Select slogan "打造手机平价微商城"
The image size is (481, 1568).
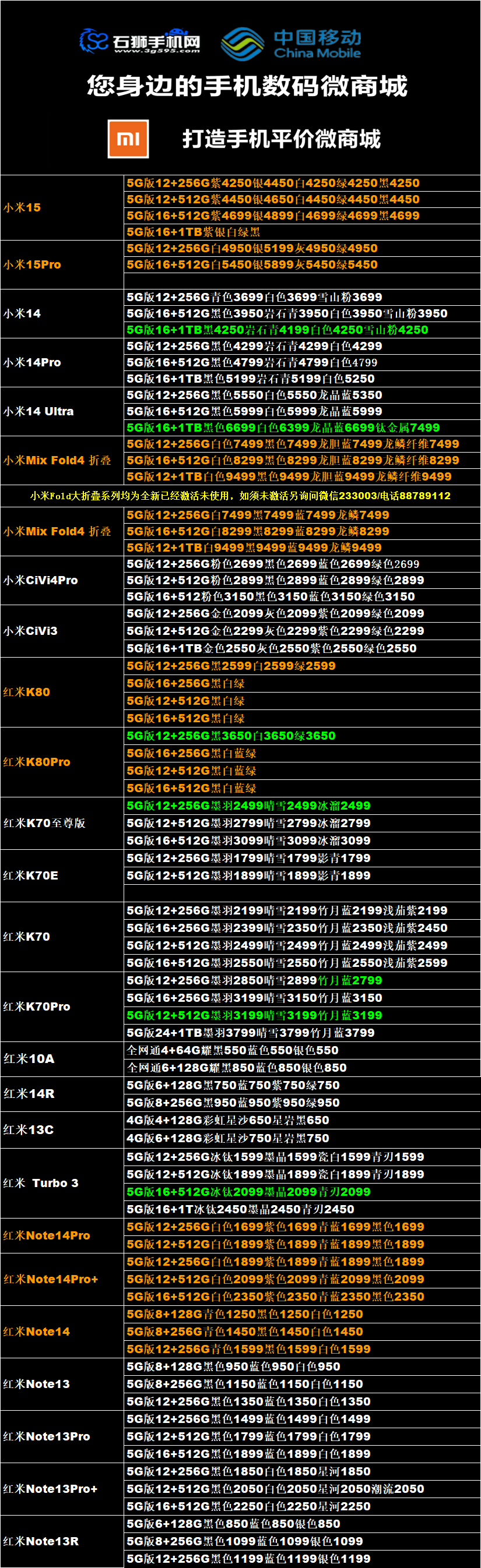282,139
